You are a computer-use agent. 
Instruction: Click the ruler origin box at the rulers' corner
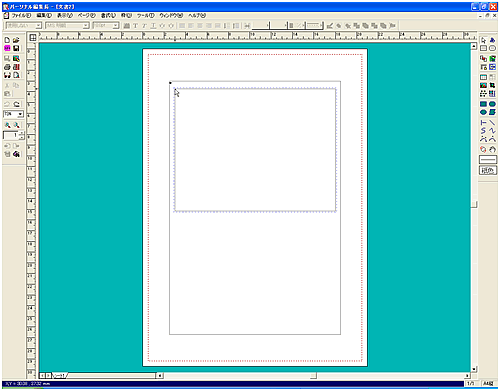32,38
